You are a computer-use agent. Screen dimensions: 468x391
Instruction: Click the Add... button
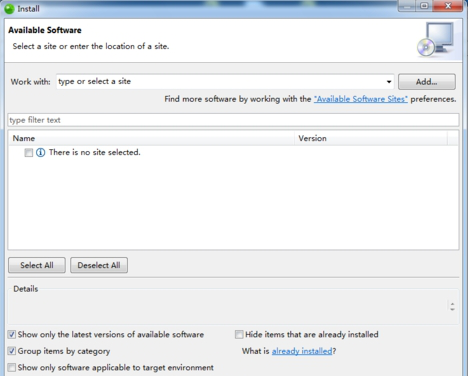pyautogui.click(x=427, y=82)
